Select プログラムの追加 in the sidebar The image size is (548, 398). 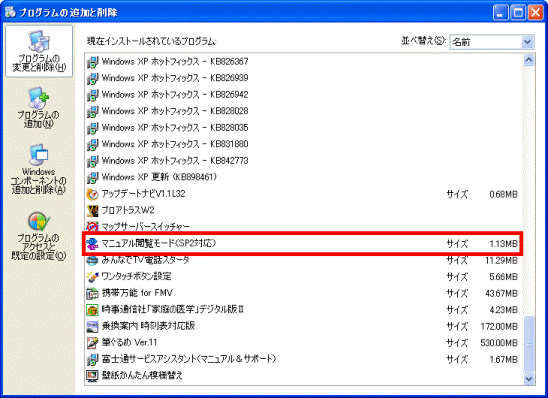(x=38, y=108)
